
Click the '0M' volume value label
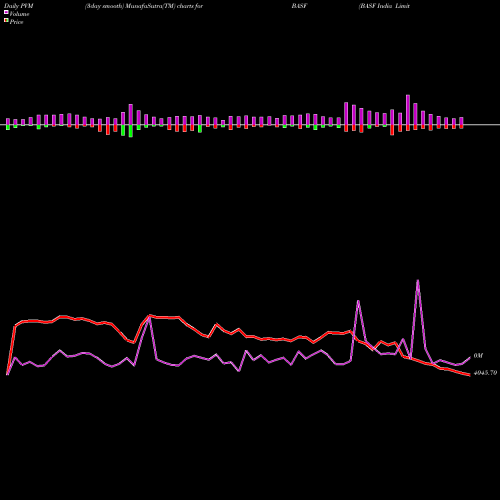pyautogui.click(x=478, y=356)
